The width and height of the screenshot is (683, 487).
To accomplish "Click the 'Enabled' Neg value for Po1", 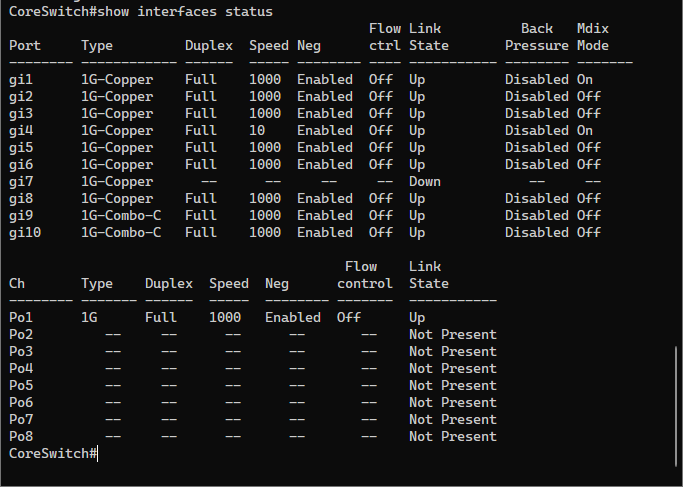I will pos(293,317).
